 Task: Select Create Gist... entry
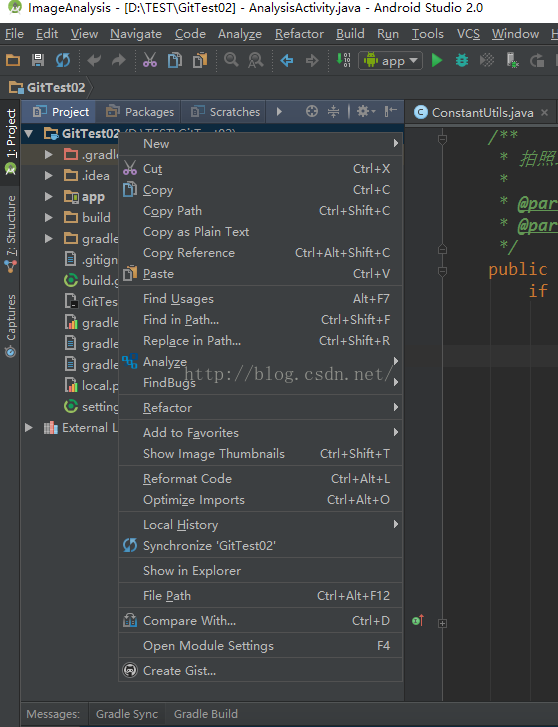(260, 671)
